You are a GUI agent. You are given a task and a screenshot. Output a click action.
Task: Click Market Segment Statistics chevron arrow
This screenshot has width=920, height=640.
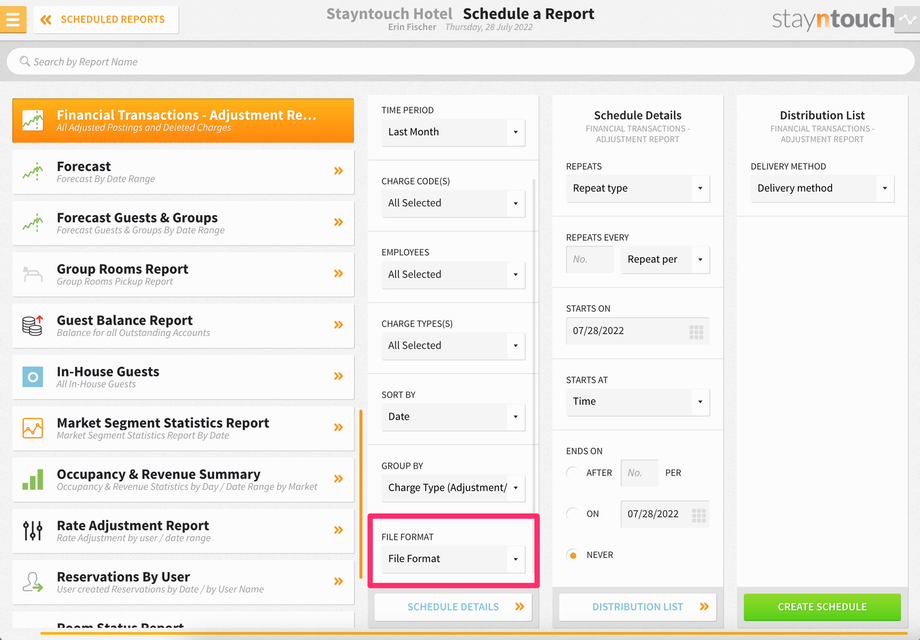tap(339, 427)
